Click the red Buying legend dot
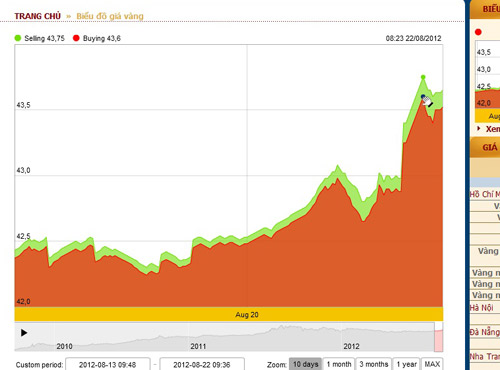500x370 pixels. [76, 38]
